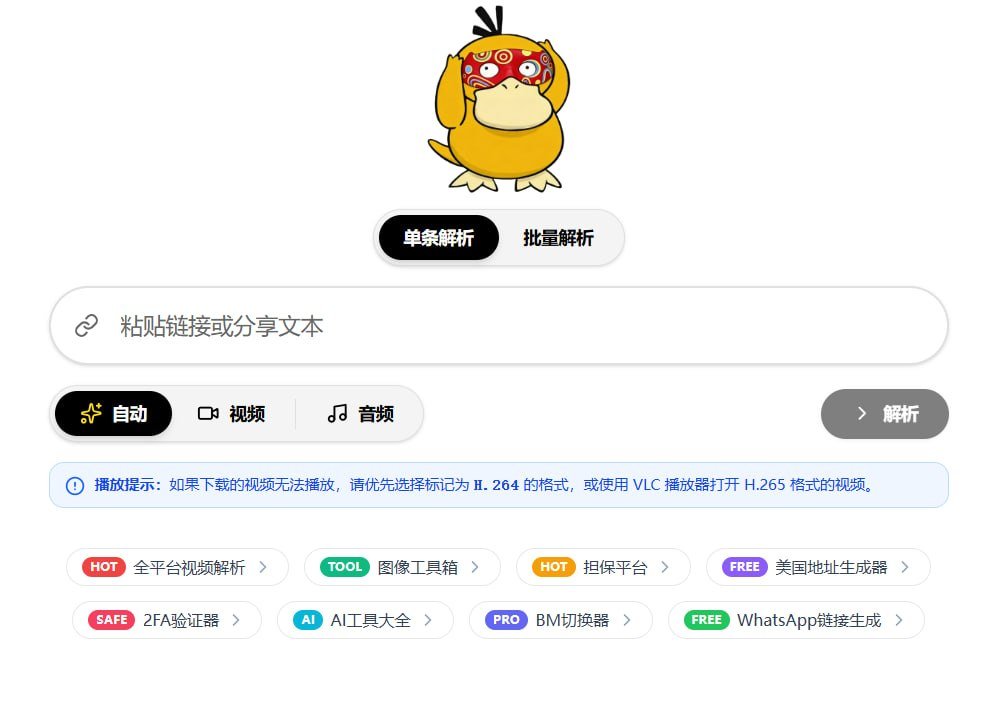Select 音频 mode option
This screenshot has width=1000, height=703.
click(360, 413)
